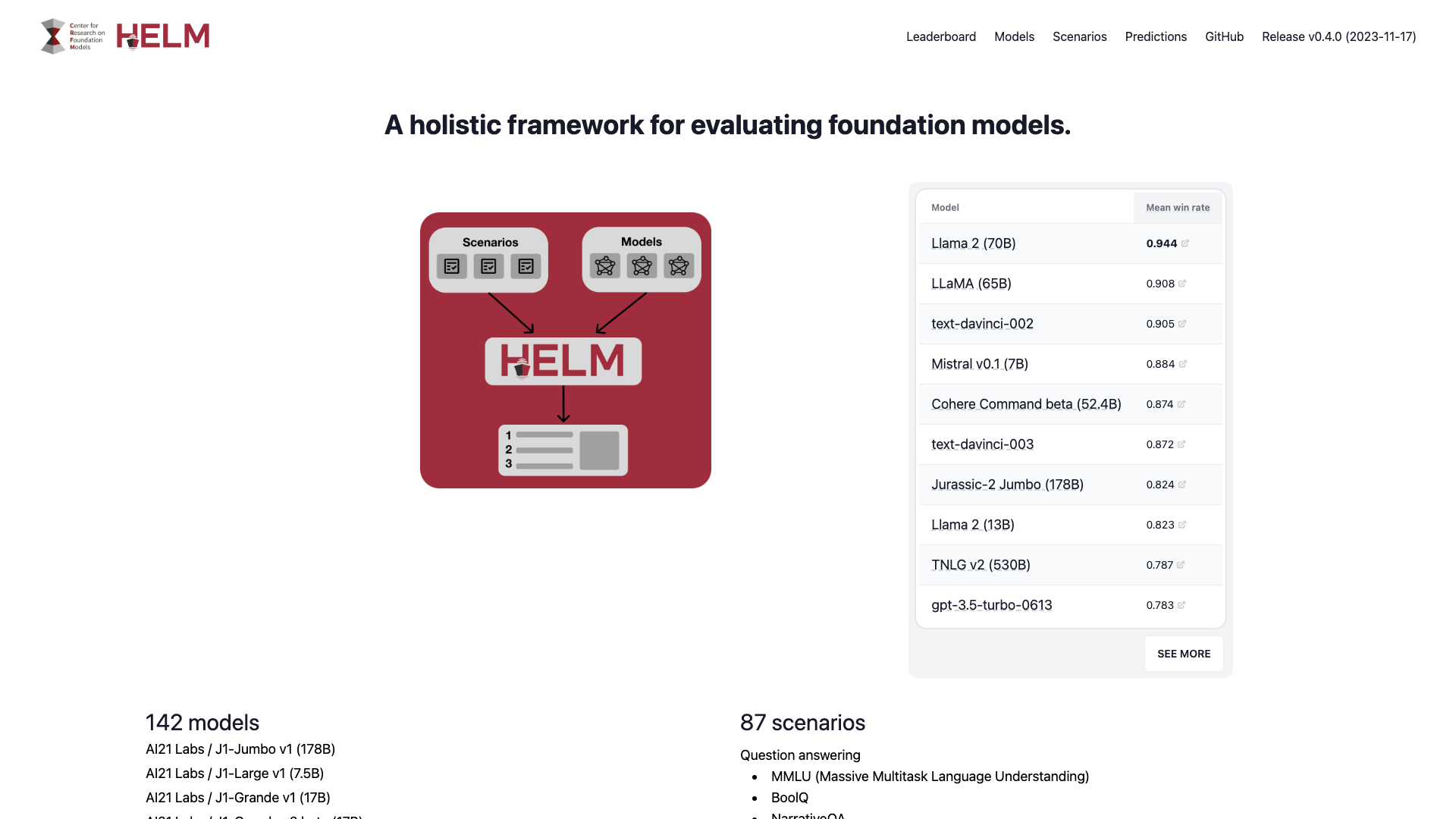
Task: Click external link icon next to 0.905
Action: click(x=1182, y=324)
